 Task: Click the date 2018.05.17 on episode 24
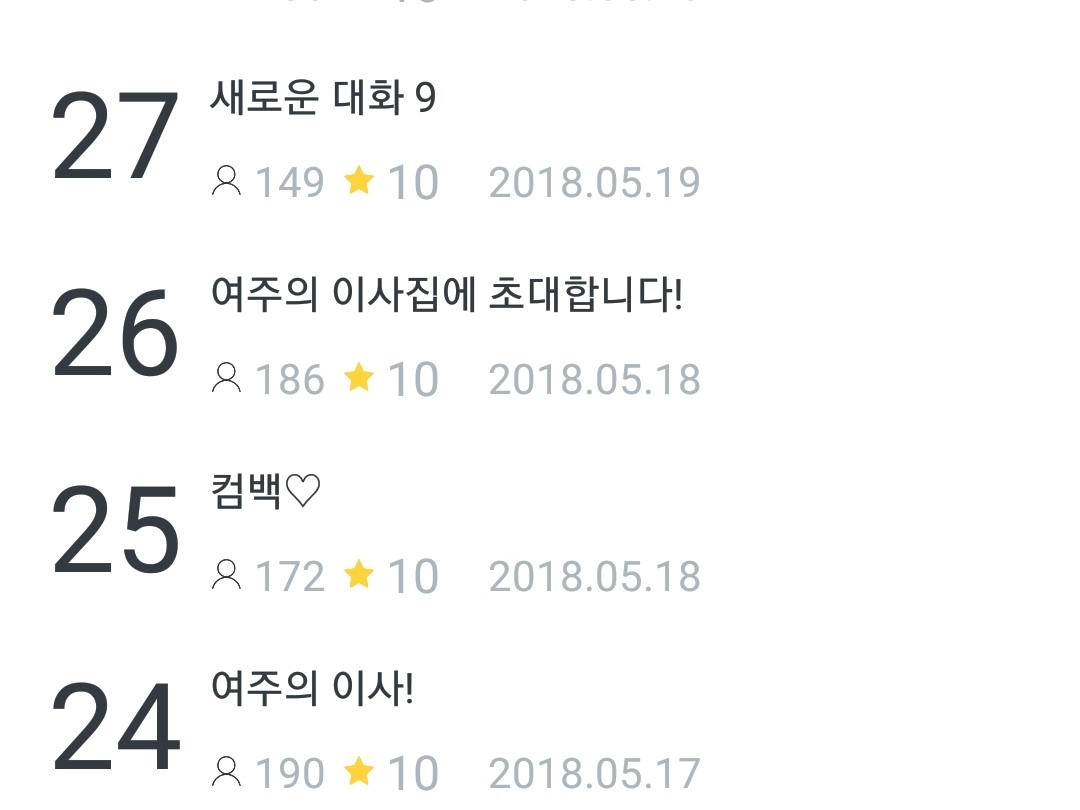594,774
